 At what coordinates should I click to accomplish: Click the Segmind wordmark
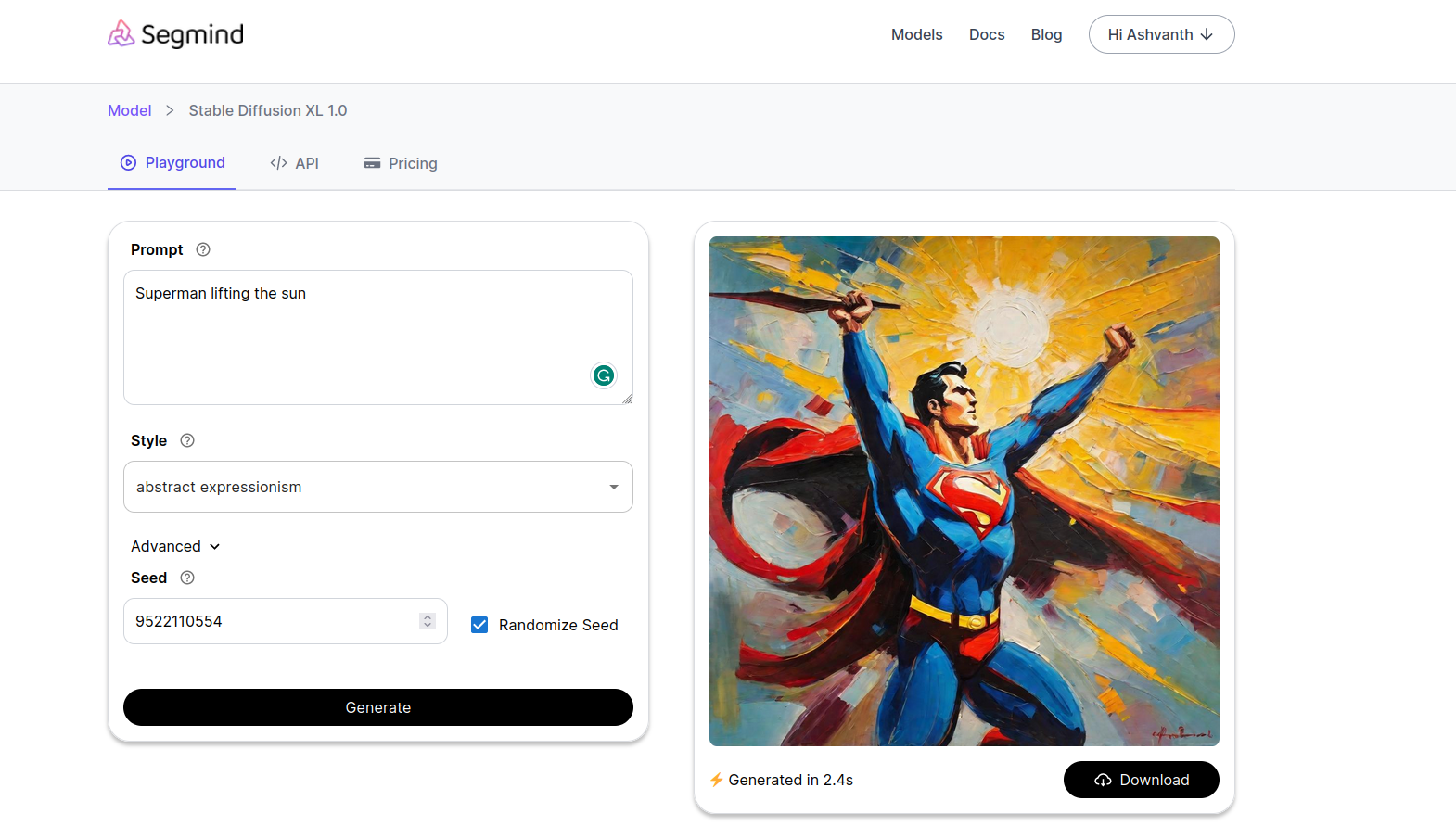pos(192,35)
